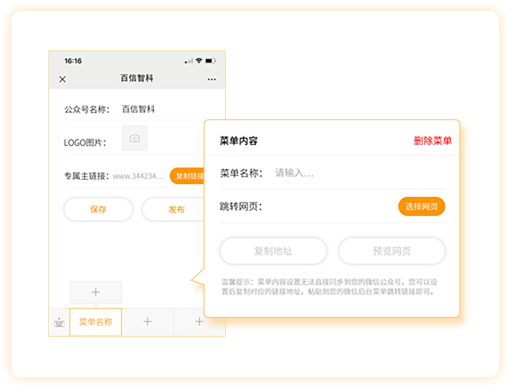Viewport: 512px width, 390px height.
Task: Click the 预览网页 button
Action: [x=392, y=251]
